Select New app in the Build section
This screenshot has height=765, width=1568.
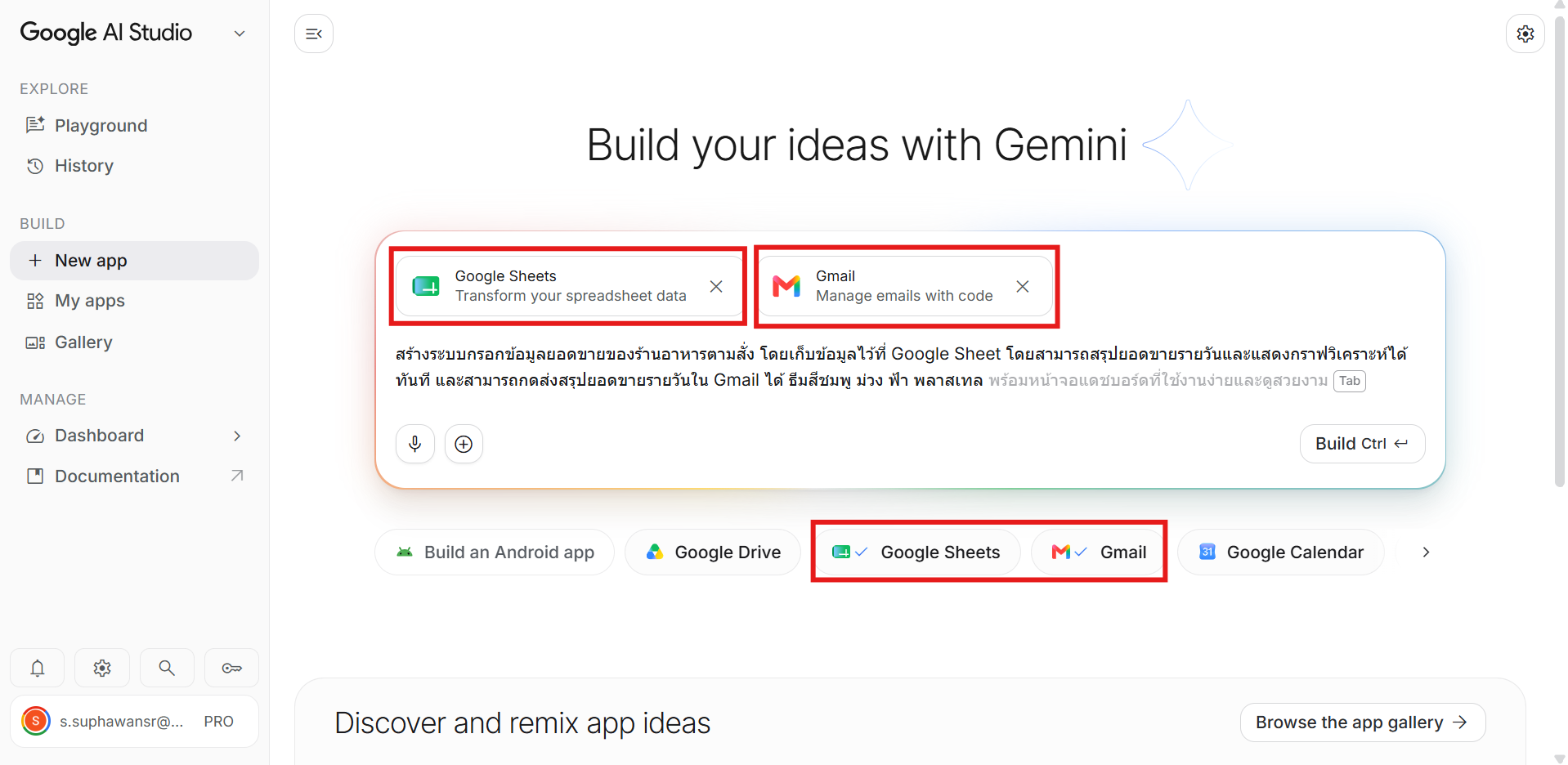click(134, 261)
